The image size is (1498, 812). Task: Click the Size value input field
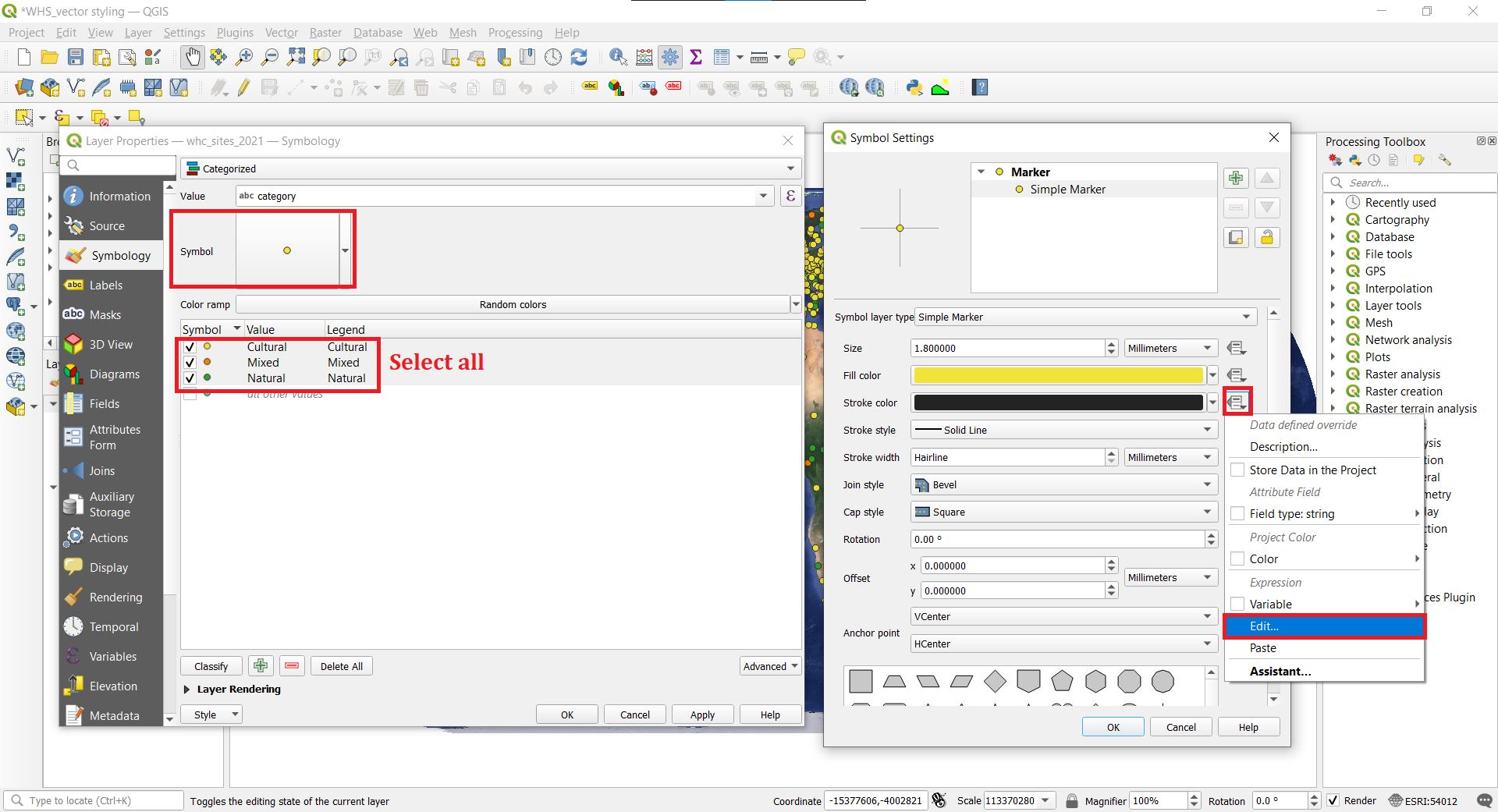click(1006, 348)
